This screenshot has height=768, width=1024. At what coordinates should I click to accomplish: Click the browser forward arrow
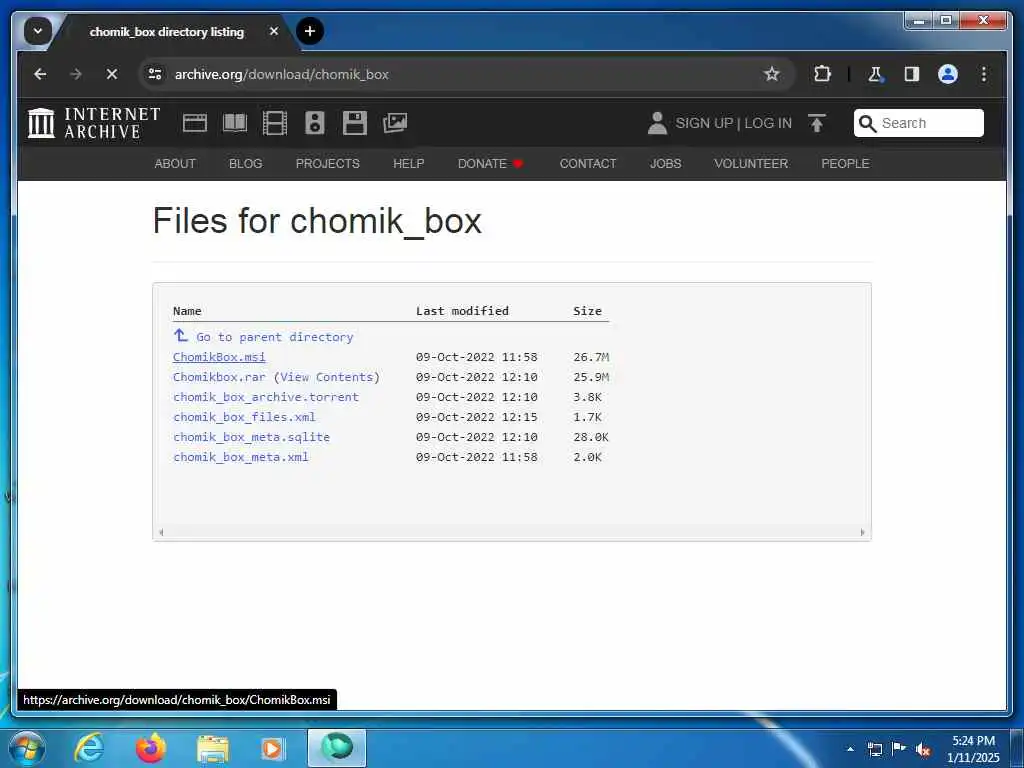(x=76, y=74)
